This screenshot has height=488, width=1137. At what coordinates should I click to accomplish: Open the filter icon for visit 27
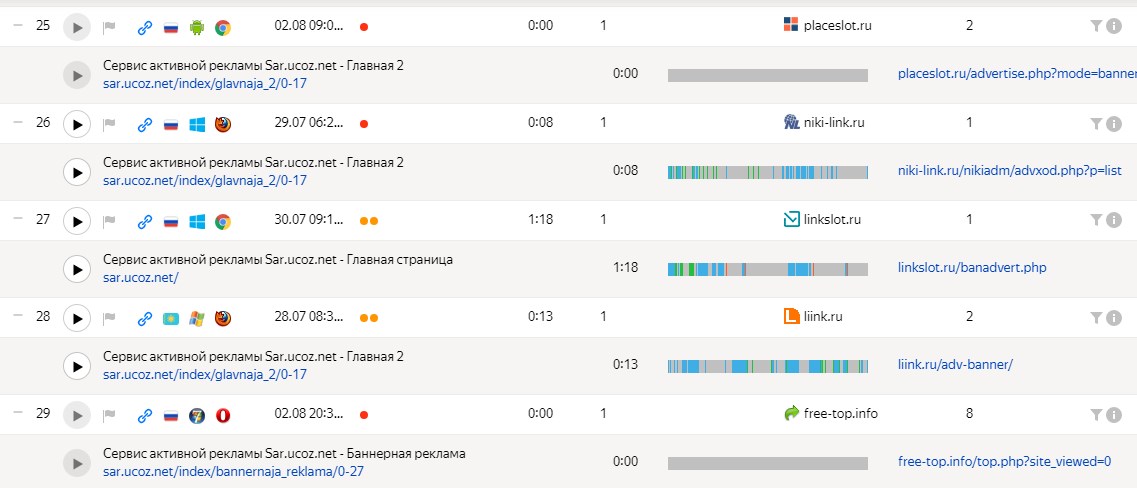click(x=1096, y=220)
